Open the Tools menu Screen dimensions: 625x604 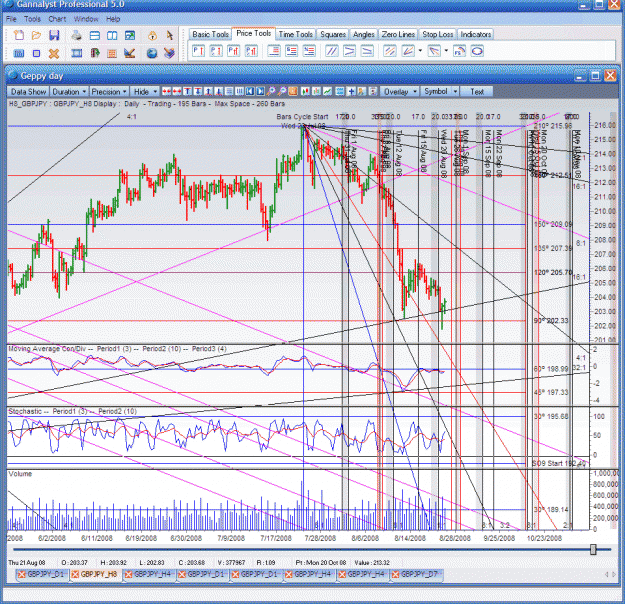[x=32, y=19]
